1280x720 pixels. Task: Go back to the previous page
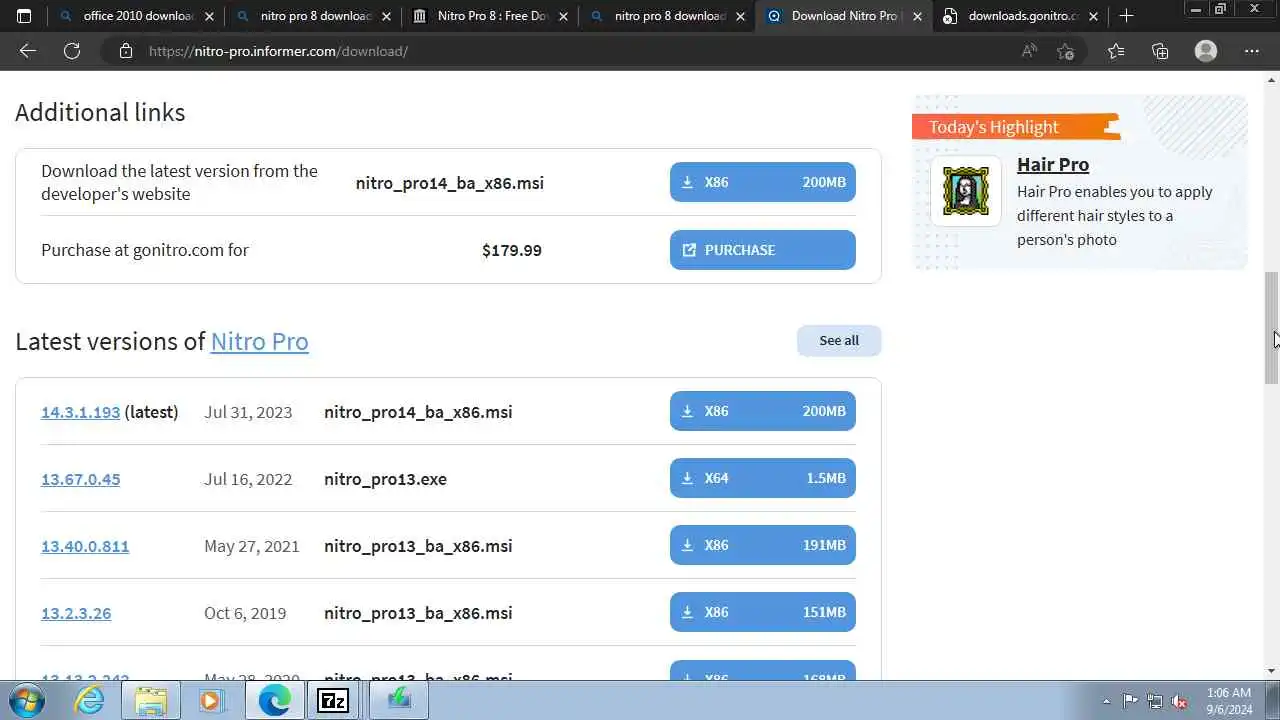point(28,51)
